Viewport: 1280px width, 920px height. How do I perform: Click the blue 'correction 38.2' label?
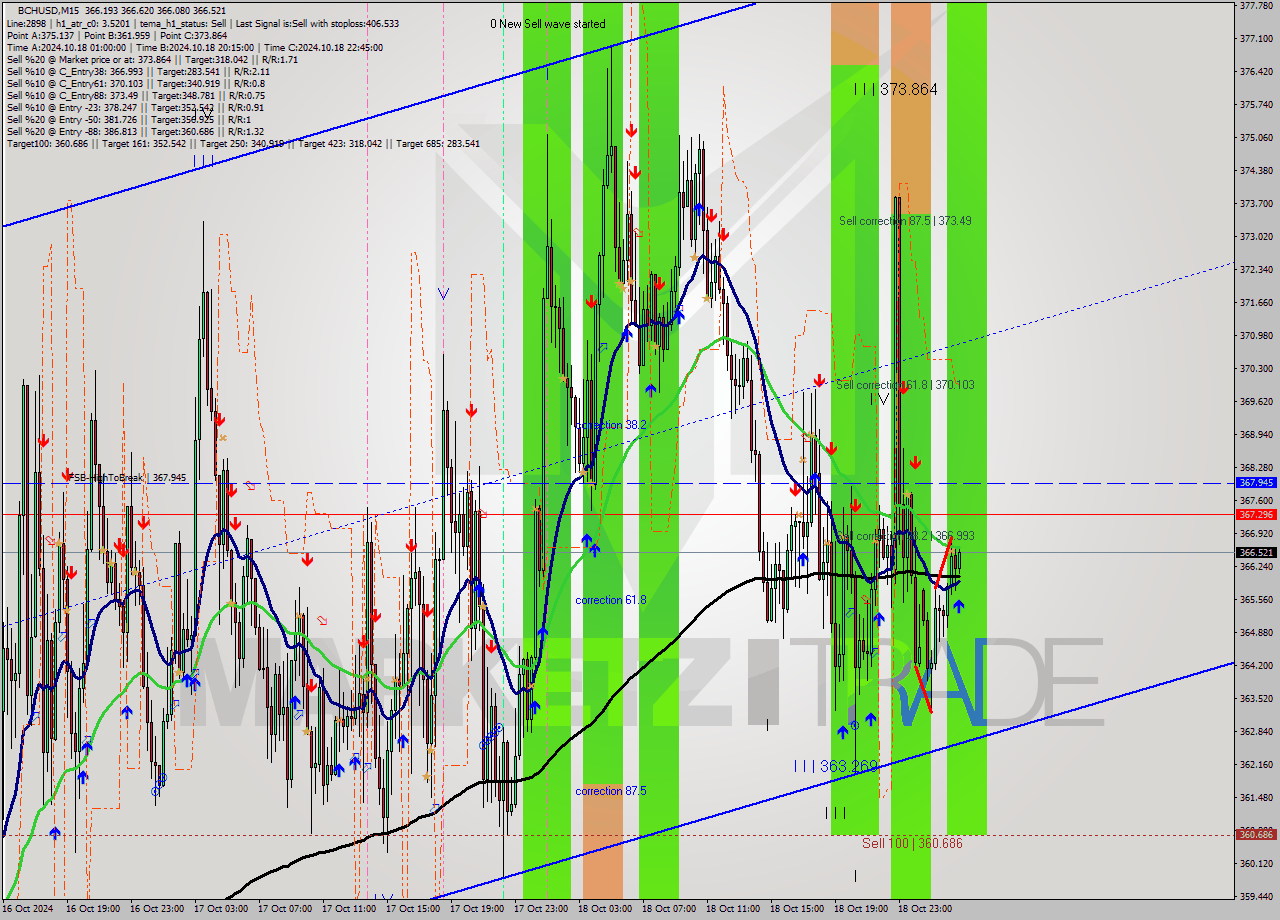click(x=610, y=425)
